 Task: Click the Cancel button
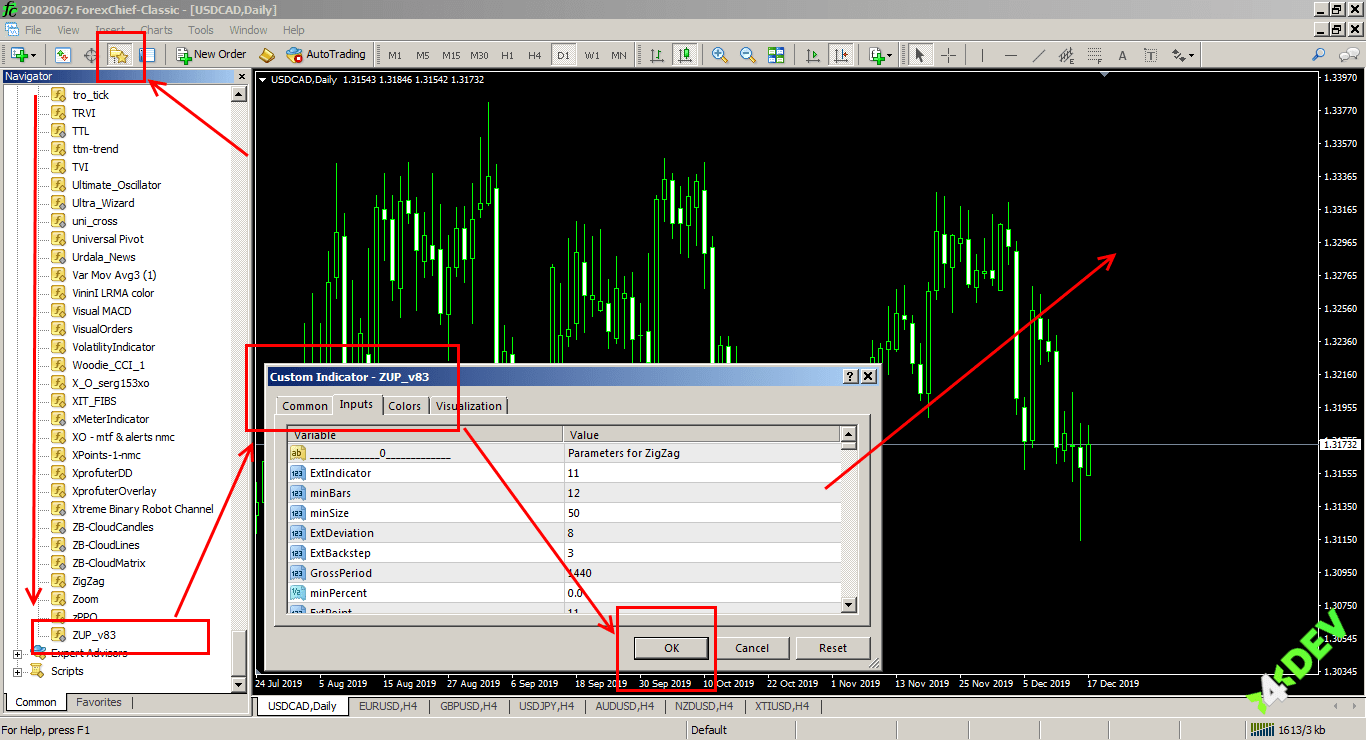pyautogui.click(x=752, y=648)
